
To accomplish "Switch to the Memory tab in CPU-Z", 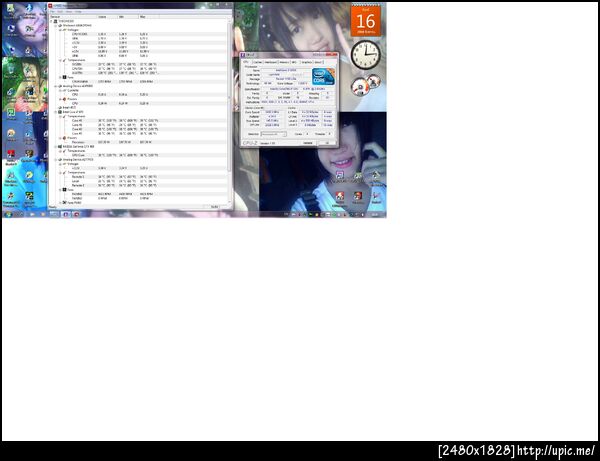I will pos(284,62).
